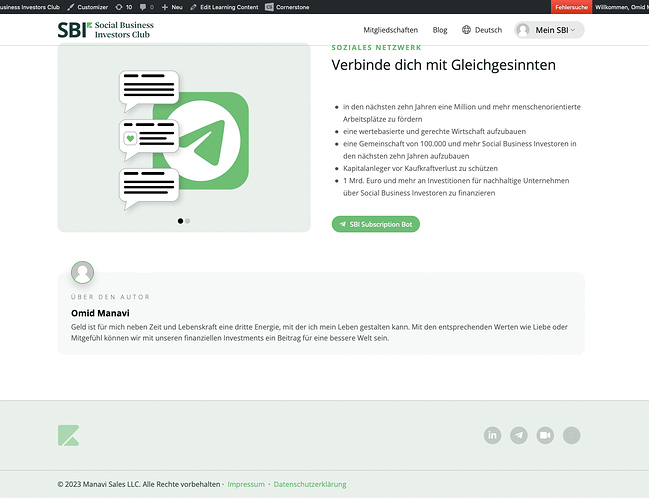
Task: Go to the Blog menu item
Action: [x=440, y=30]
